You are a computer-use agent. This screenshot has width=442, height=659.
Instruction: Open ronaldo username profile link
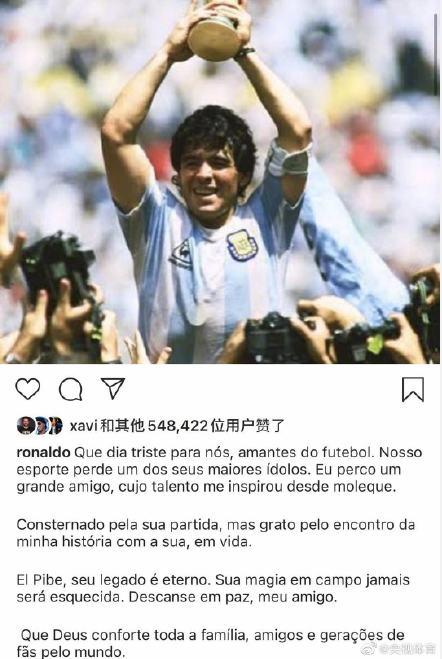(x=43, y=452)
